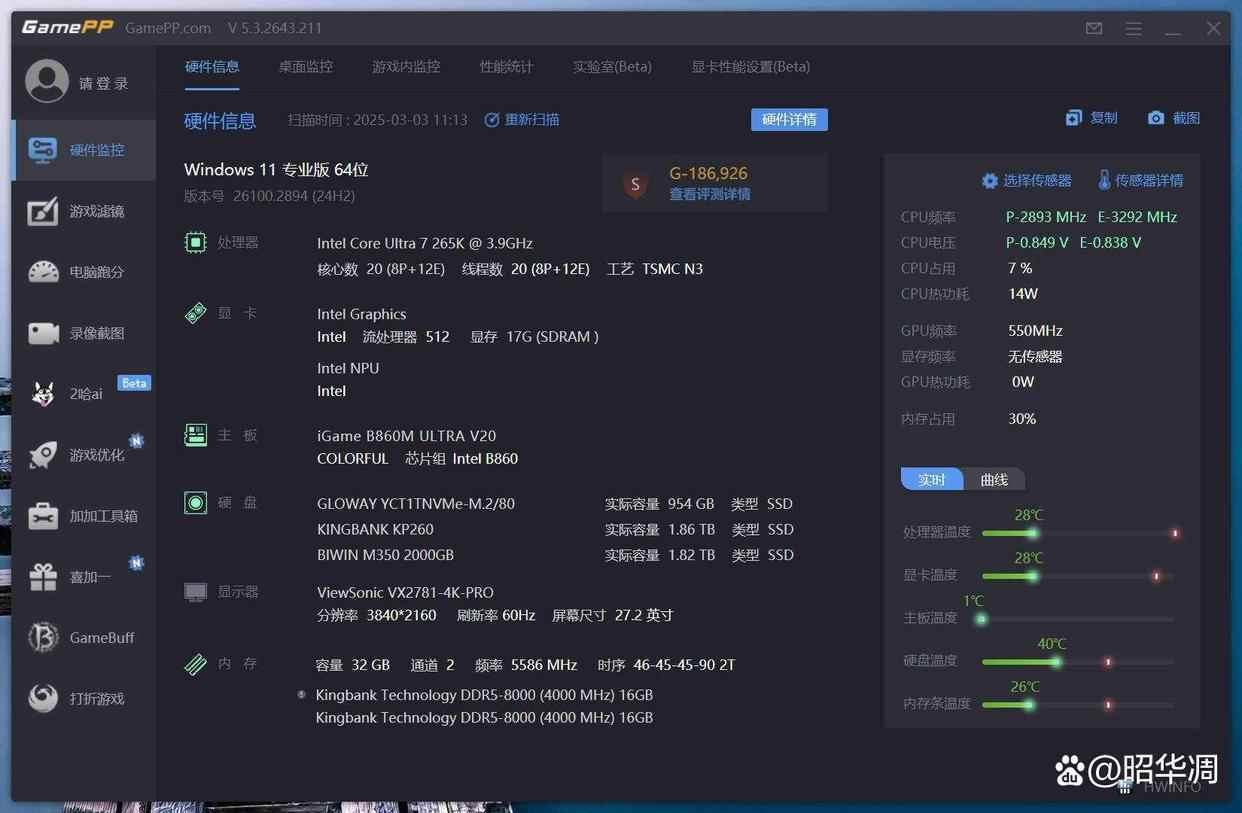Open the 喜加一 gift icon

43,577
